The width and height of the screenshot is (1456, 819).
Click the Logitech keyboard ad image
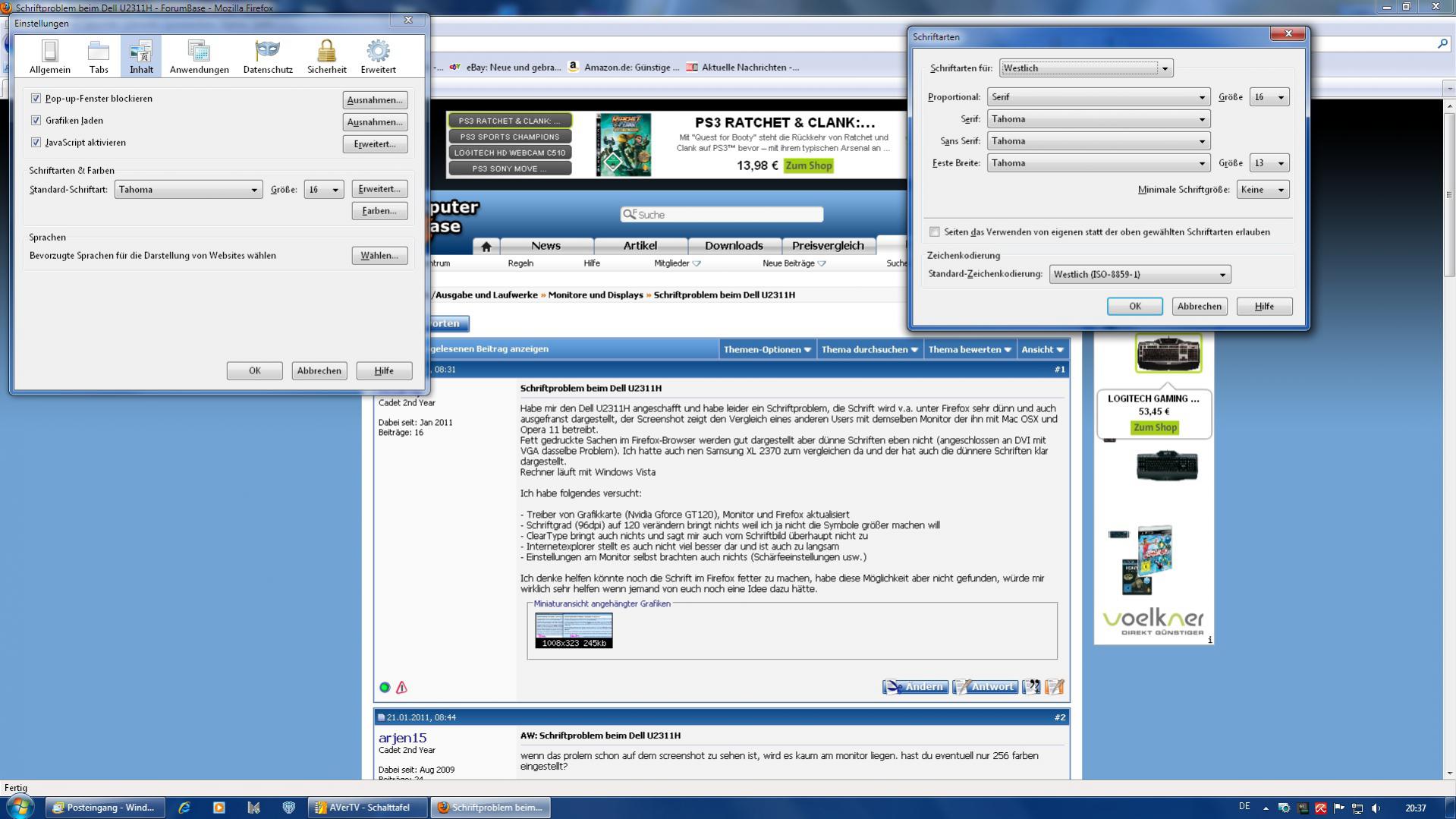(x=1168, y=352)
